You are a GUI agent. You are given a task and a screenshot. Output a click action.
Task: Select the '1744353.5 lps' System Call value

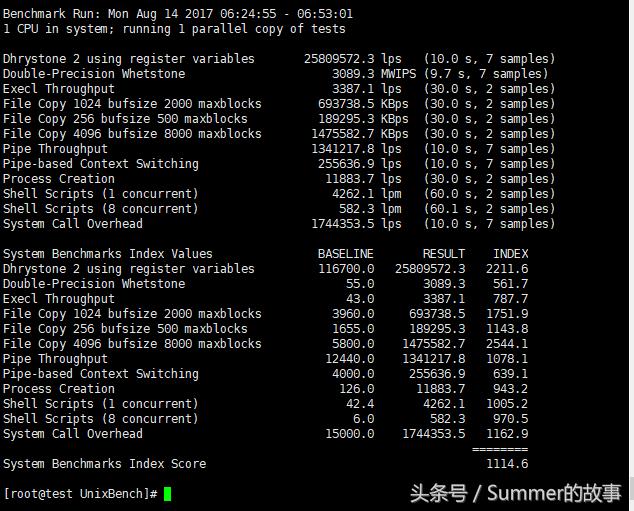click(x=356, y=224)
